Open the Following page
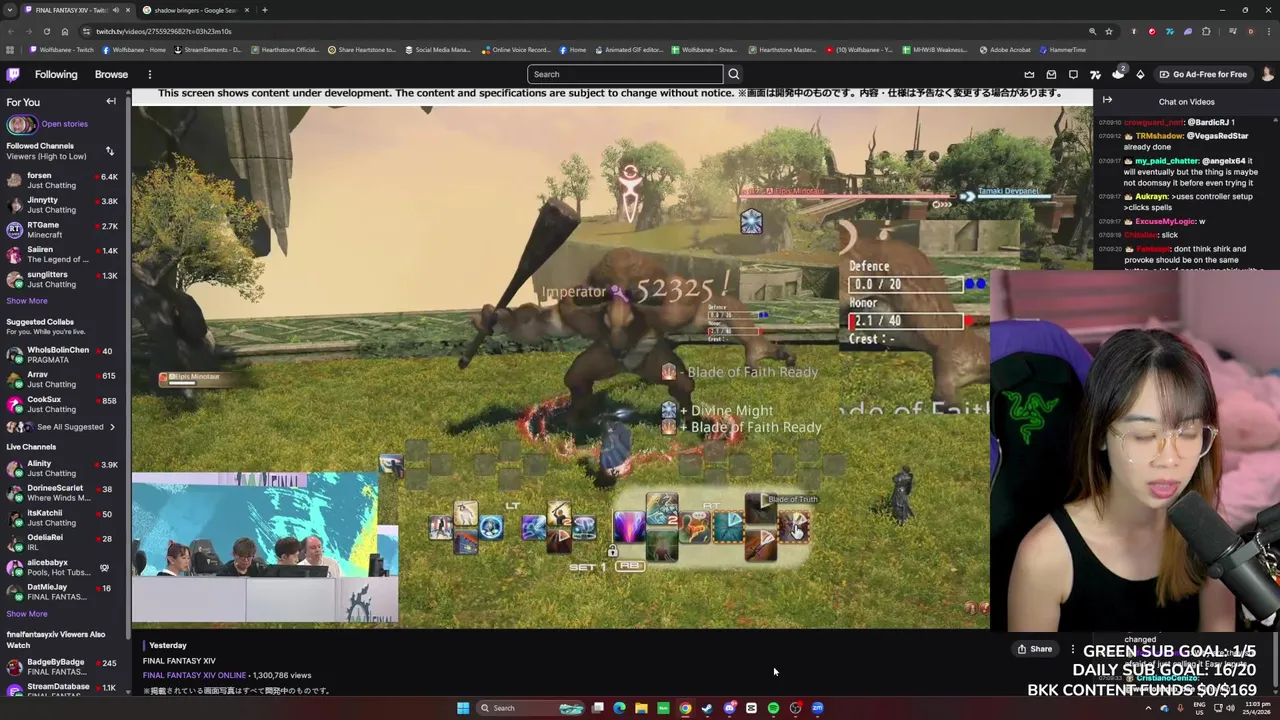Image resolution: width=1280 pixels, height=720 pixels. click(56, 74)
